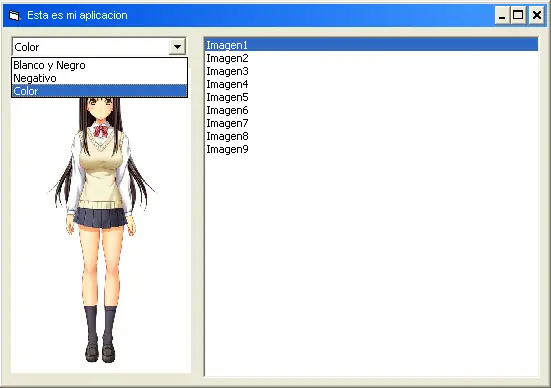Select Imagen4 in the image list
Viewport: 551px width, 388px height.
pyautogui.click(x=371, y=84)
